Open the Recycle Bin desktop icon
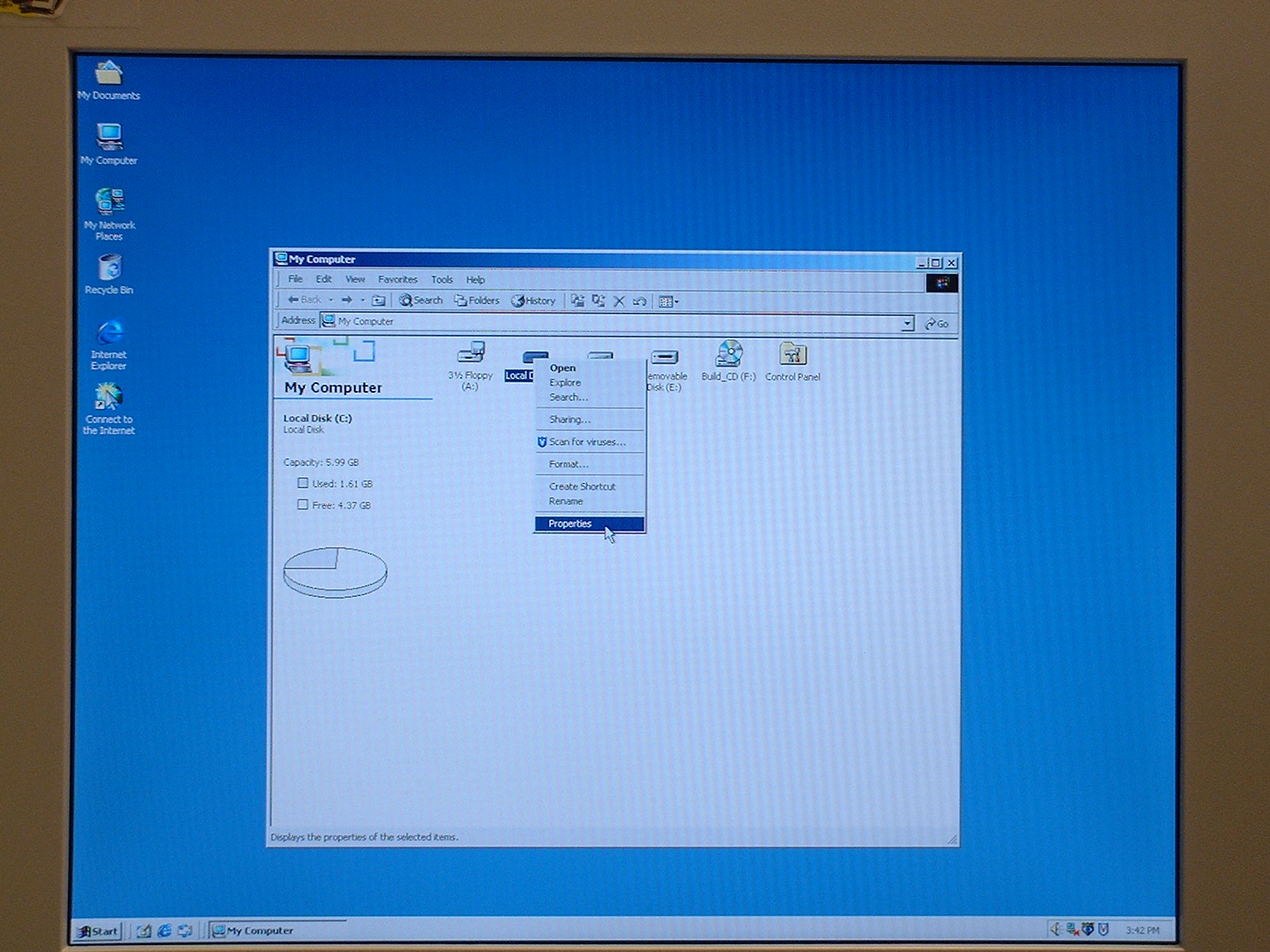This screenshot has width=1270, height=952. coord(110,269)
